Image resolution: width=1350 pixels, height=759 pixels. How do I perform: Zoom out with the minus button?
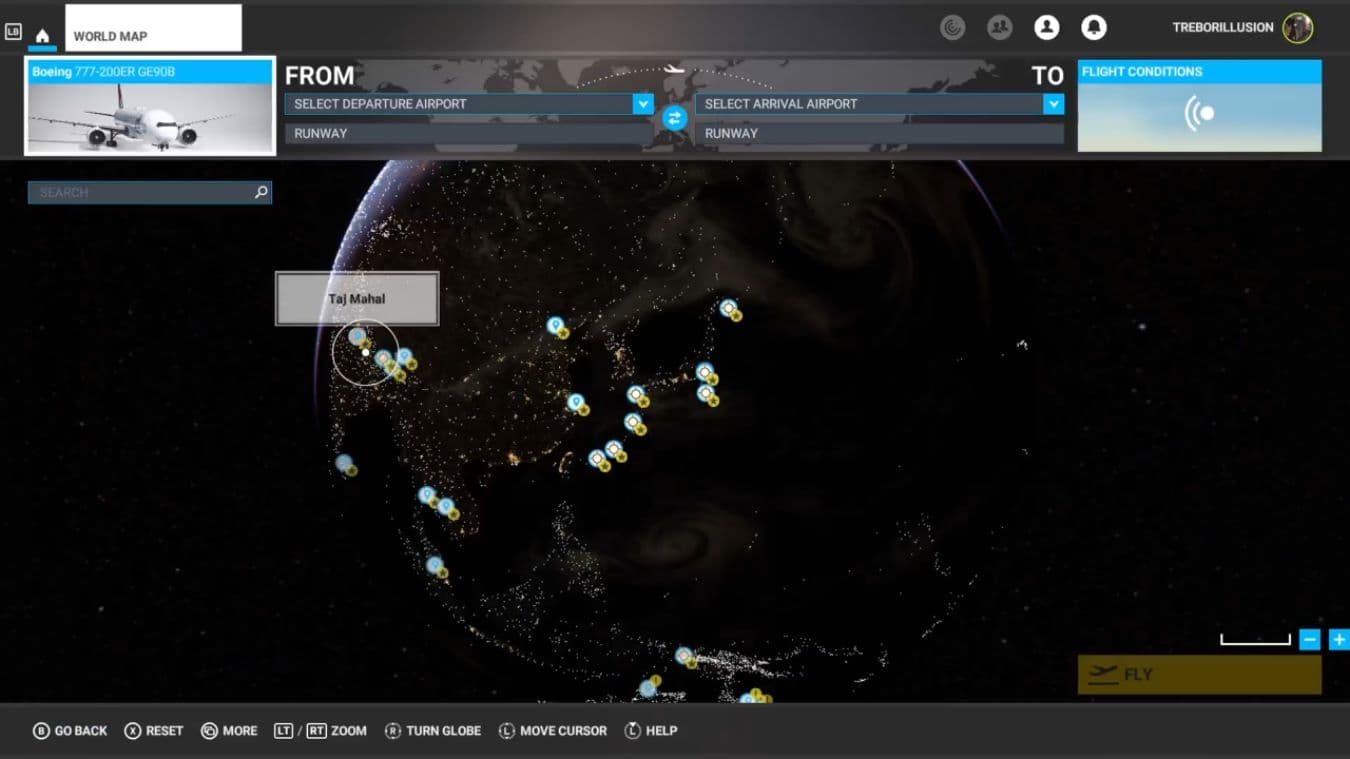pos(1309,640)
